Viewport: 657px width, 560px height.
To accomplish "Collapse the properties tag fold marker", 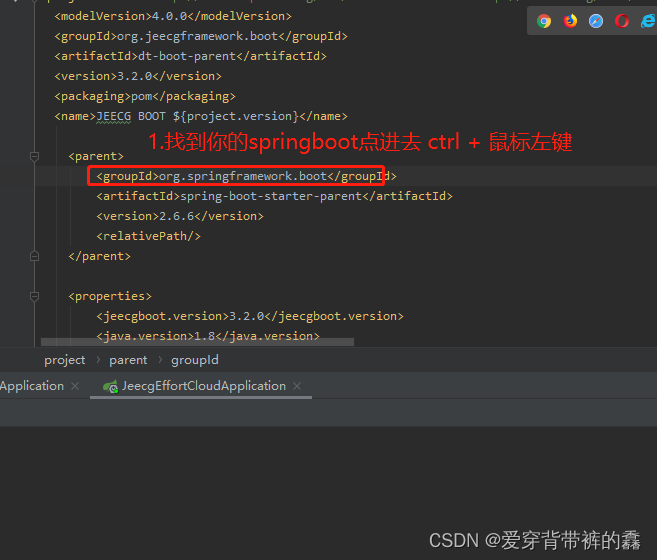I will coord(34,296).
